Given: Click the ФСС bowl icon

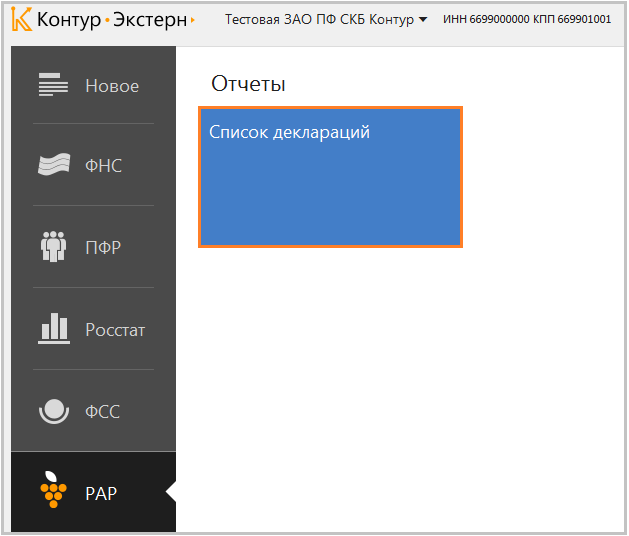Looking at the screenshot, I should tap(54, 411).
